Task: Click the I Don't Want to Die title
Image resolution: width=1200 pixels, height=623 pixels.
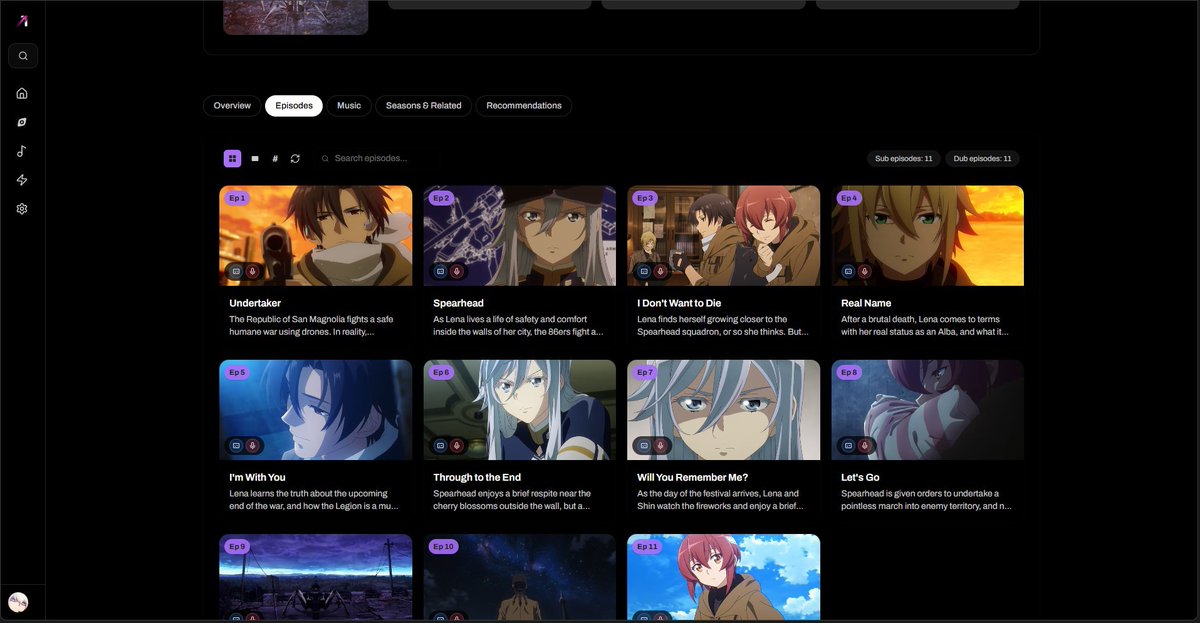Action: (679, 303)
